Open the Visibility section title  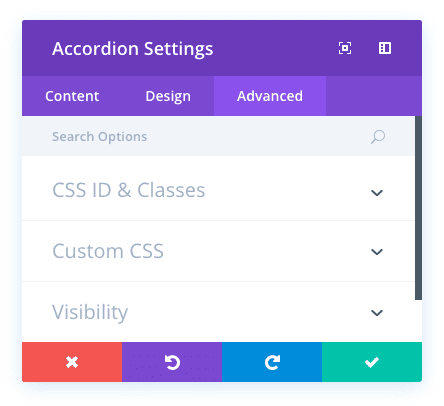tap(90, 313)
